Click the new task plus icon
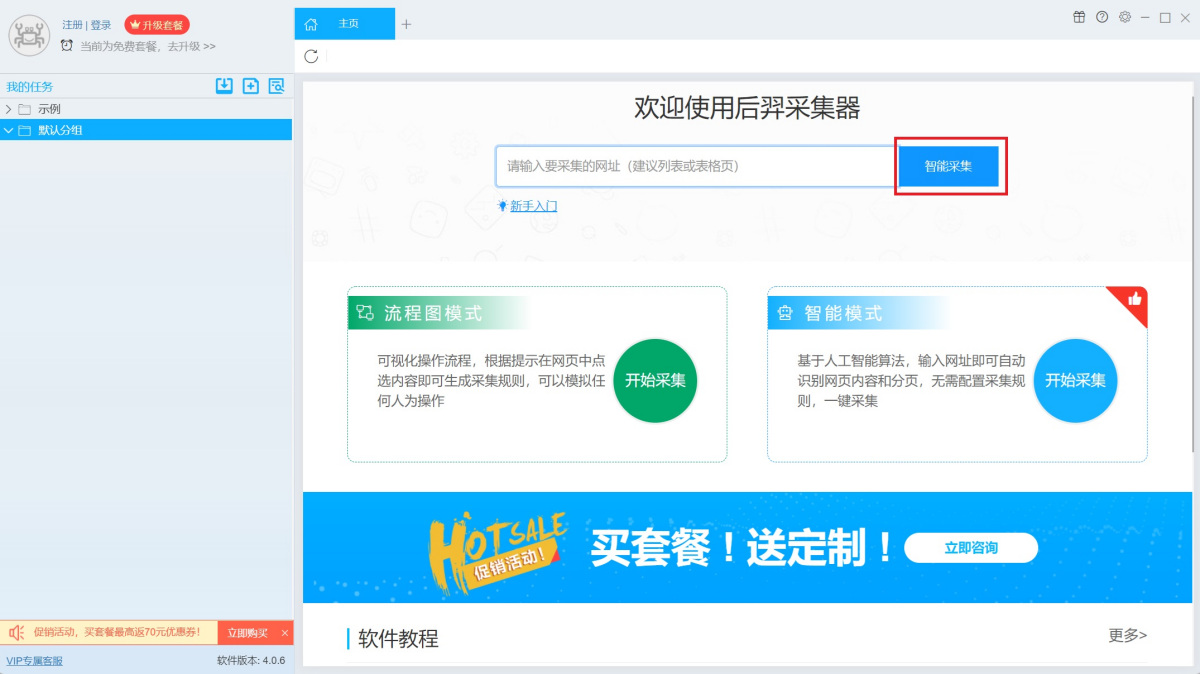Viewport: 1200px width, 674px height. (x=251, y=86)
